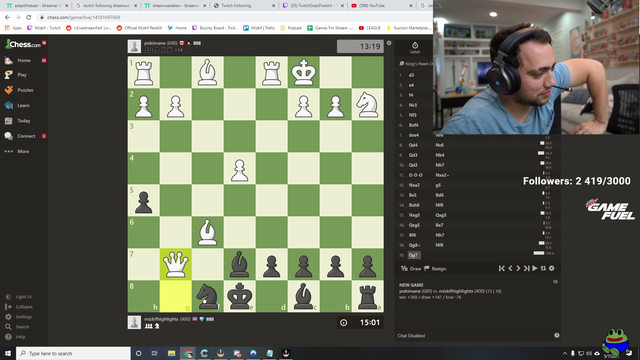Click the white queen on g7
The height and width of the screenshot is (360, 640).
click(176, 264)
